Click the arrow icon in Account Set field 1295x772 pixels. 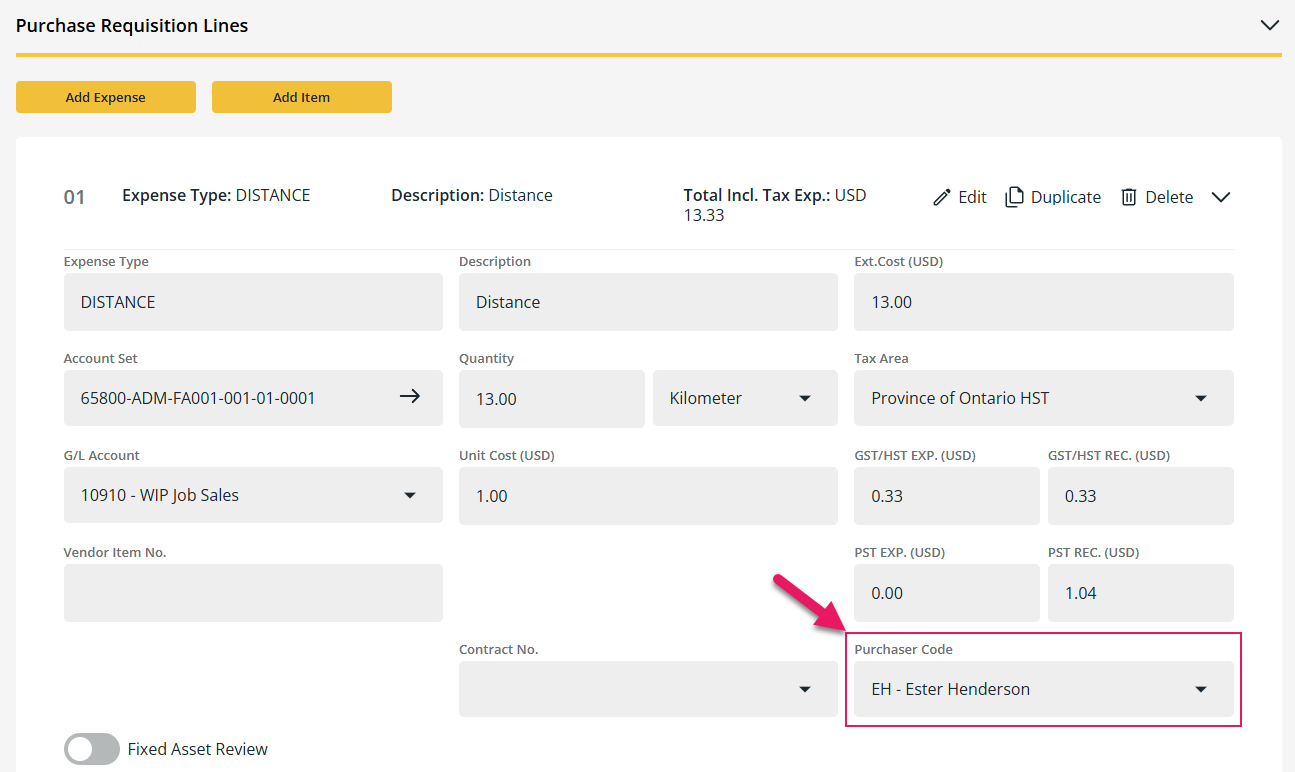410,397
